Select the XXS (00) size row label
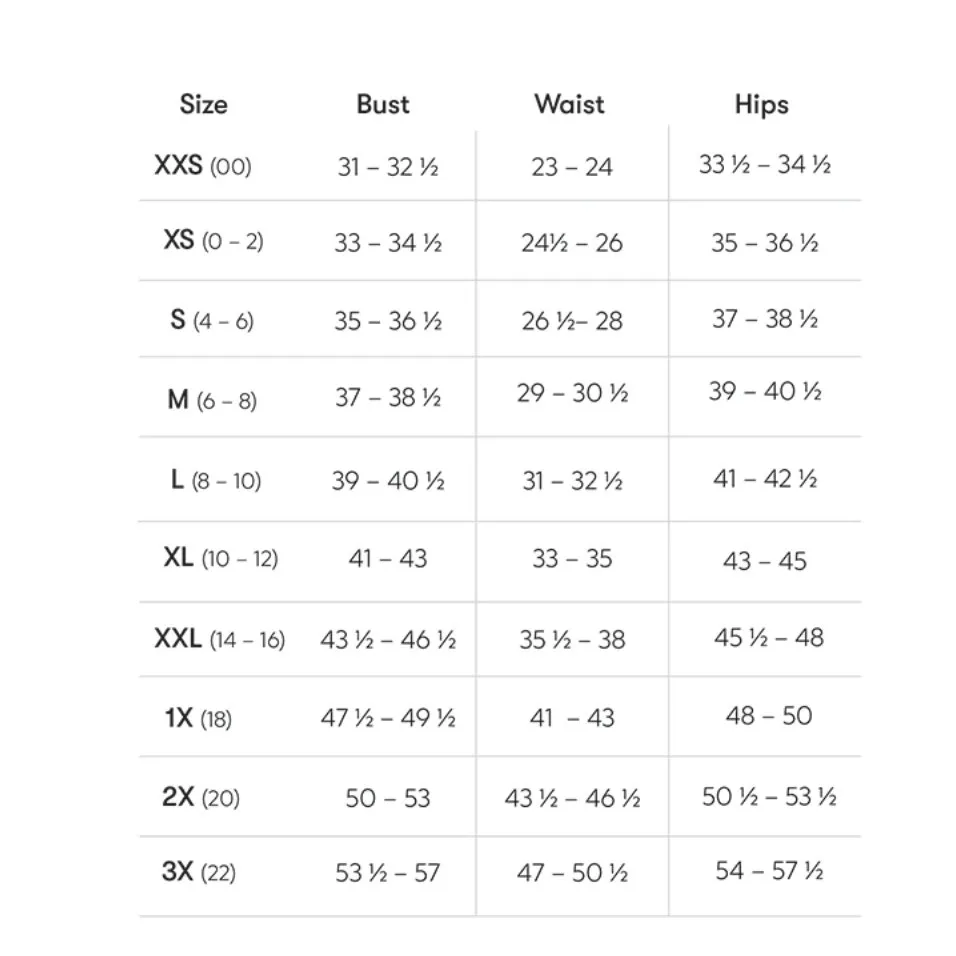Image resolution: width=956 pixels, height=956 pixels. tap(202, 166)
